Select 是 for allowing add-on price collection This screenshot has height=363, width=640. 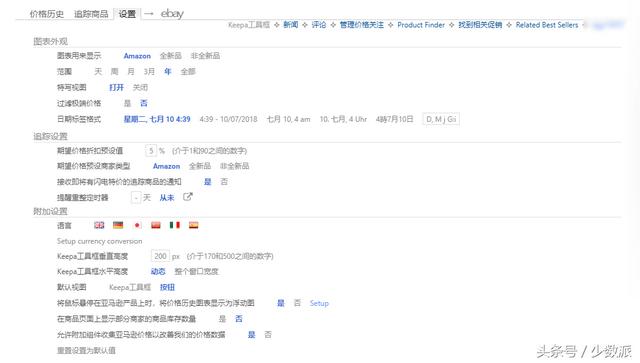coord(251,335)
